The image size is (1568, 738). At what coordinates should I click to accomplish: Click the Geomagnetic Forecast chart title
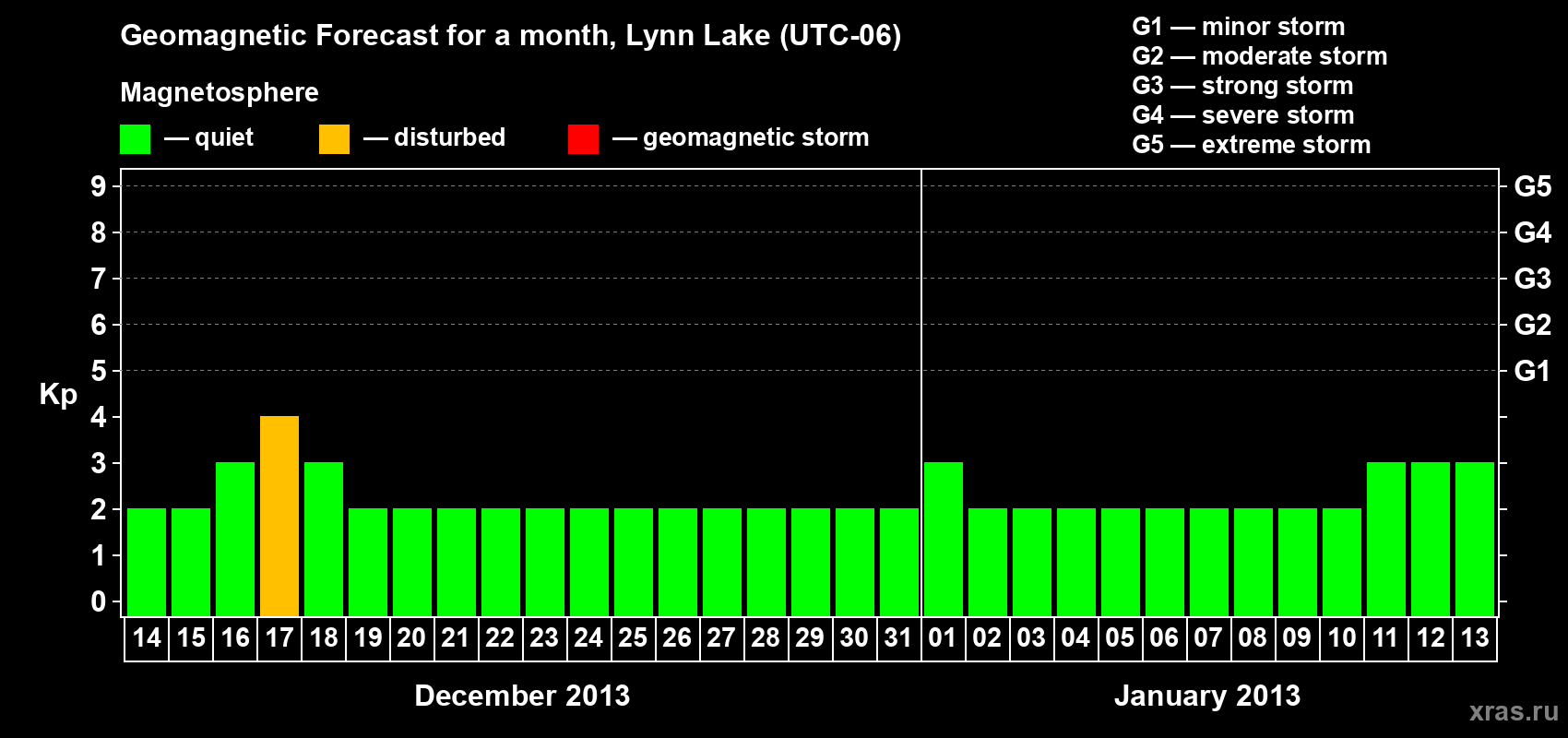tap(511, 36)
